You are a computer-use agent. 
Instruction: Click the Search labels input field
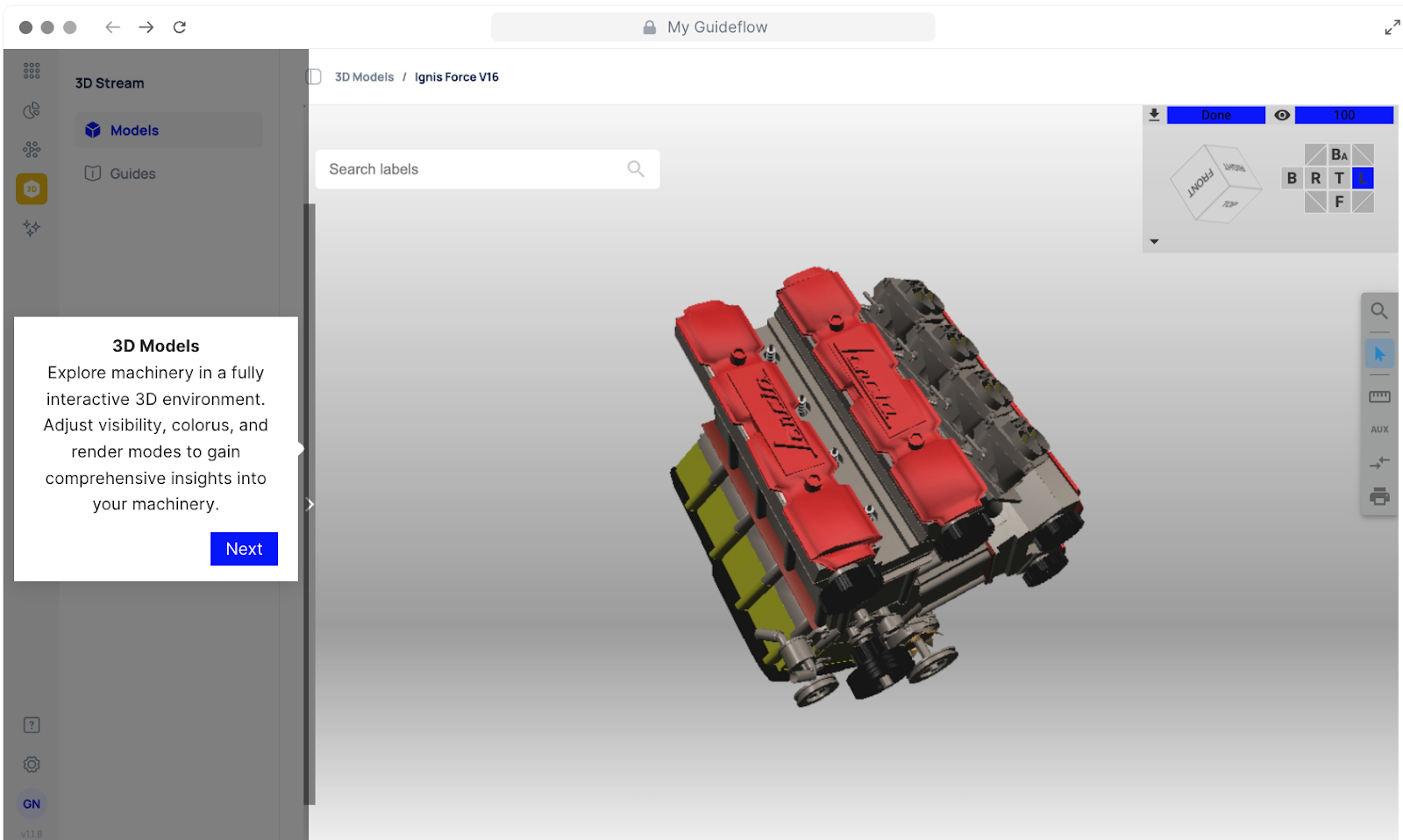coord(488,169)
